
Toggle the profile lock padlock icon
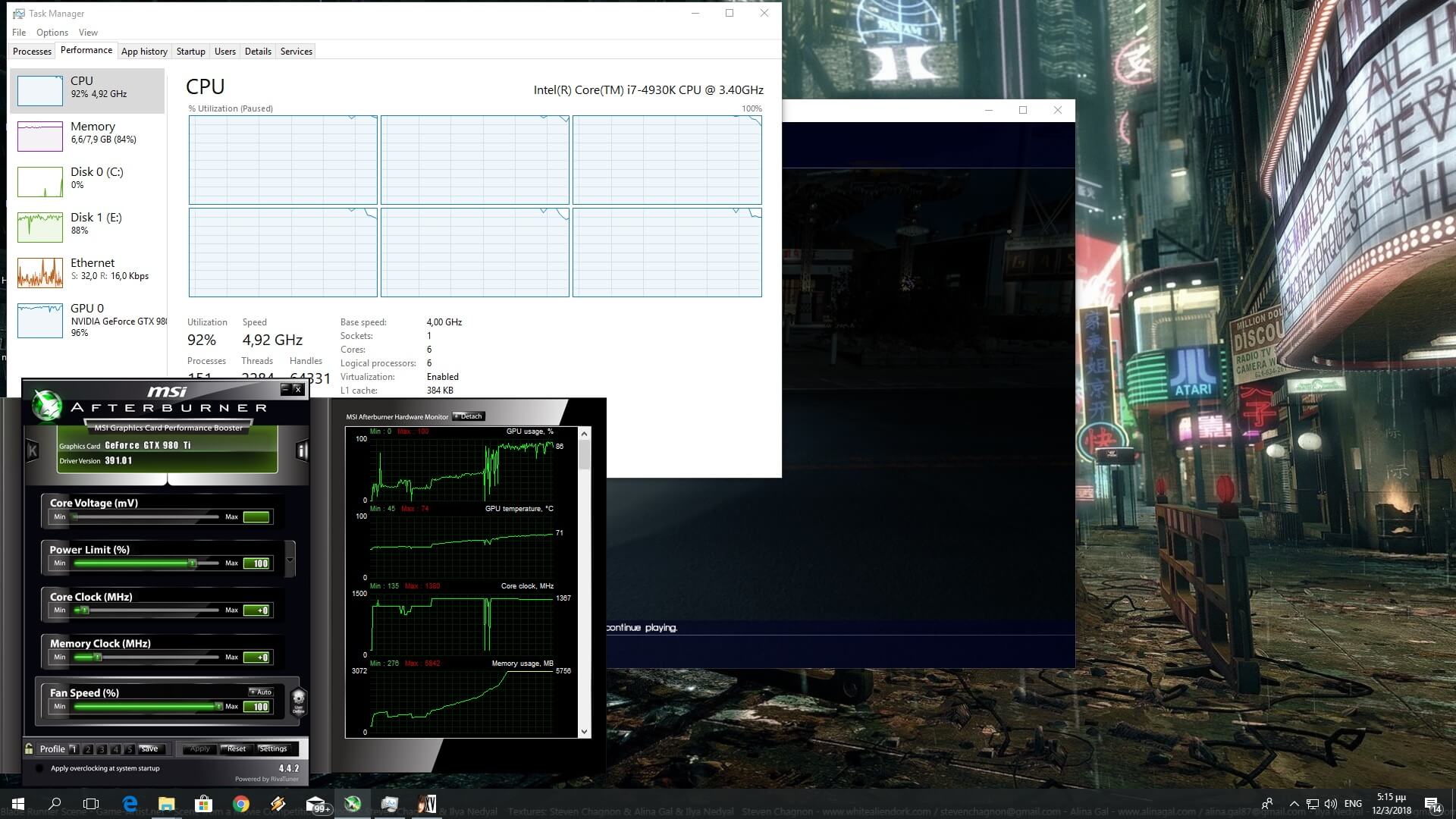[29, 748]
